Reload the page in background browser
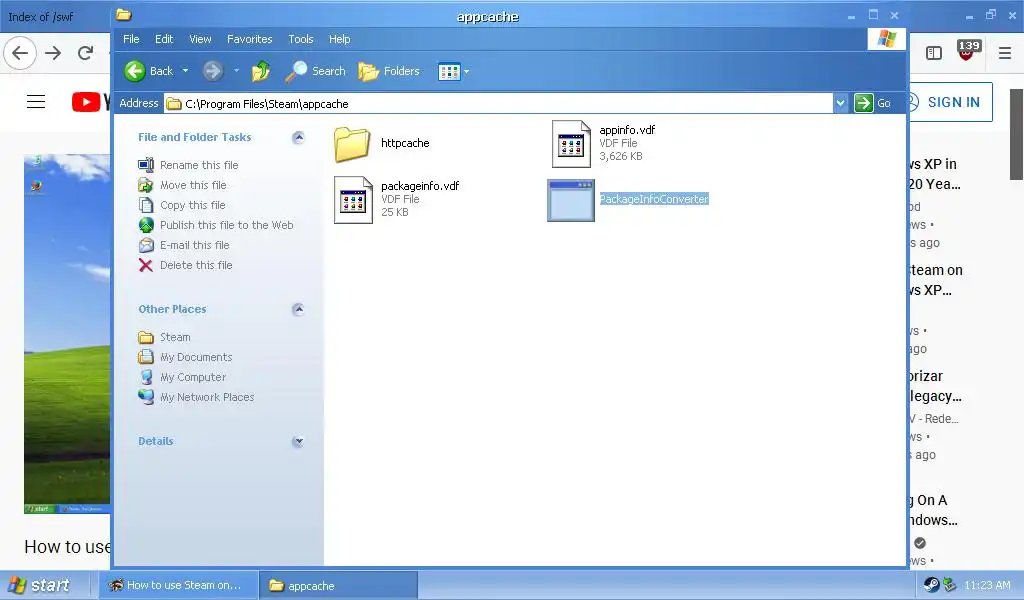 coord(86,53)
